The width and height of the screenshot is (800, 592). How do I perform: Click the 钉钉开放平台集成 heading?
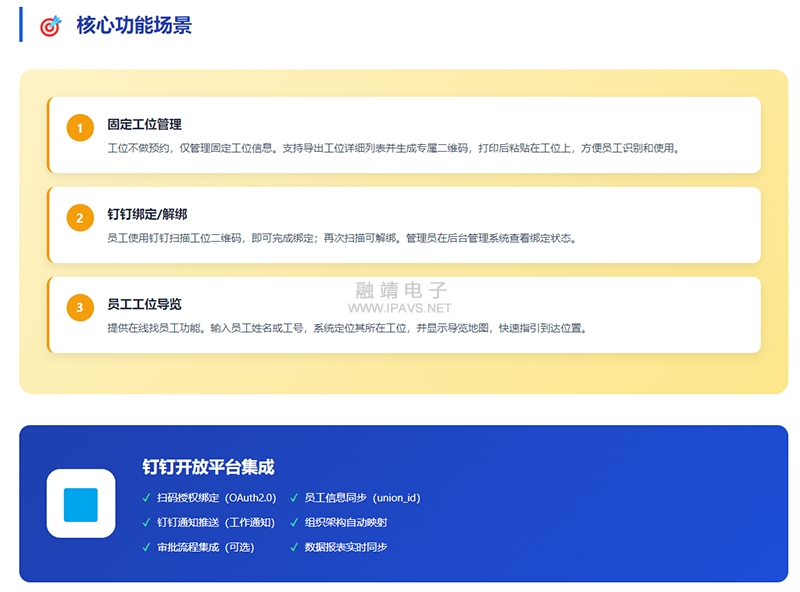click(208, 466)
